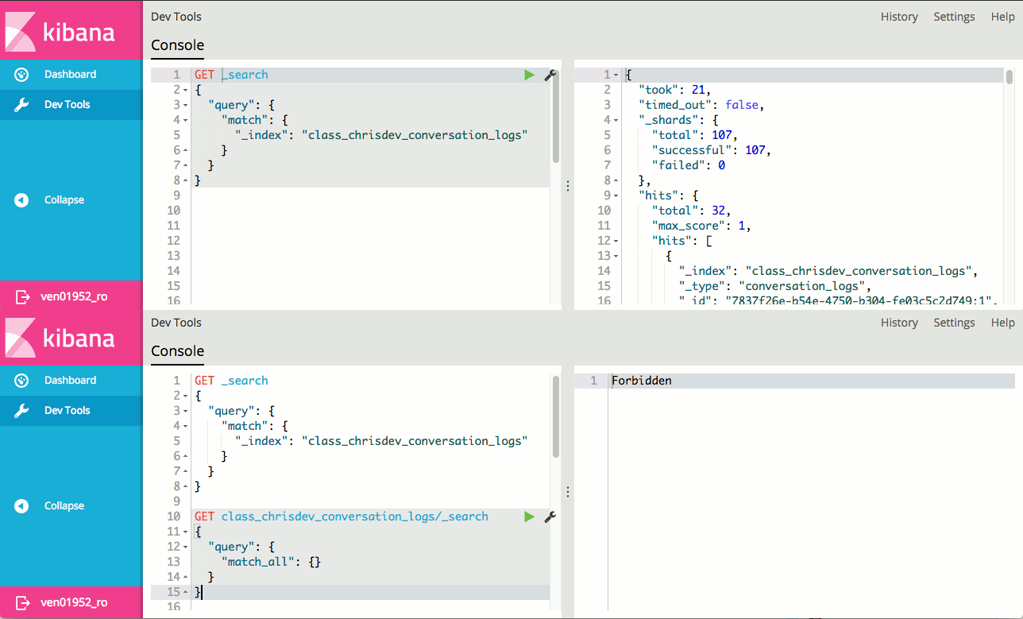Go to Dashboard from the lower sidebar
Image resolution: width=1023 pixels, height=619 pixels.
pos(70,381)
